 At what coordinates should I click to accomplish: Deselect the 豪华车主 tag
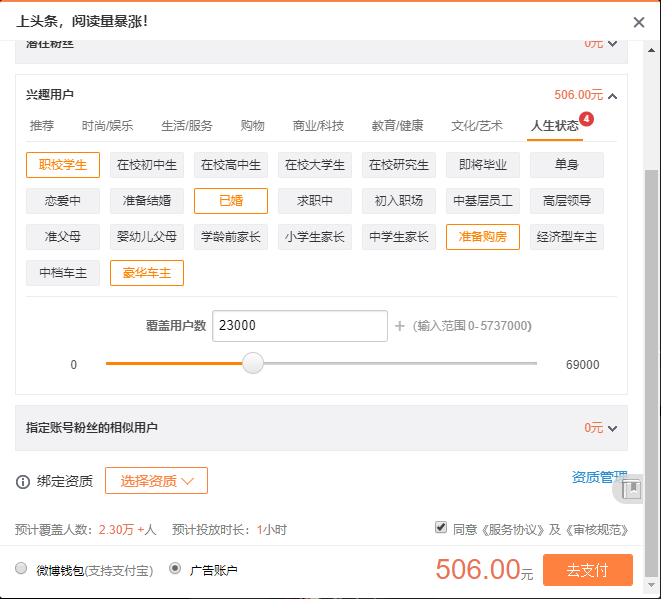147,273
